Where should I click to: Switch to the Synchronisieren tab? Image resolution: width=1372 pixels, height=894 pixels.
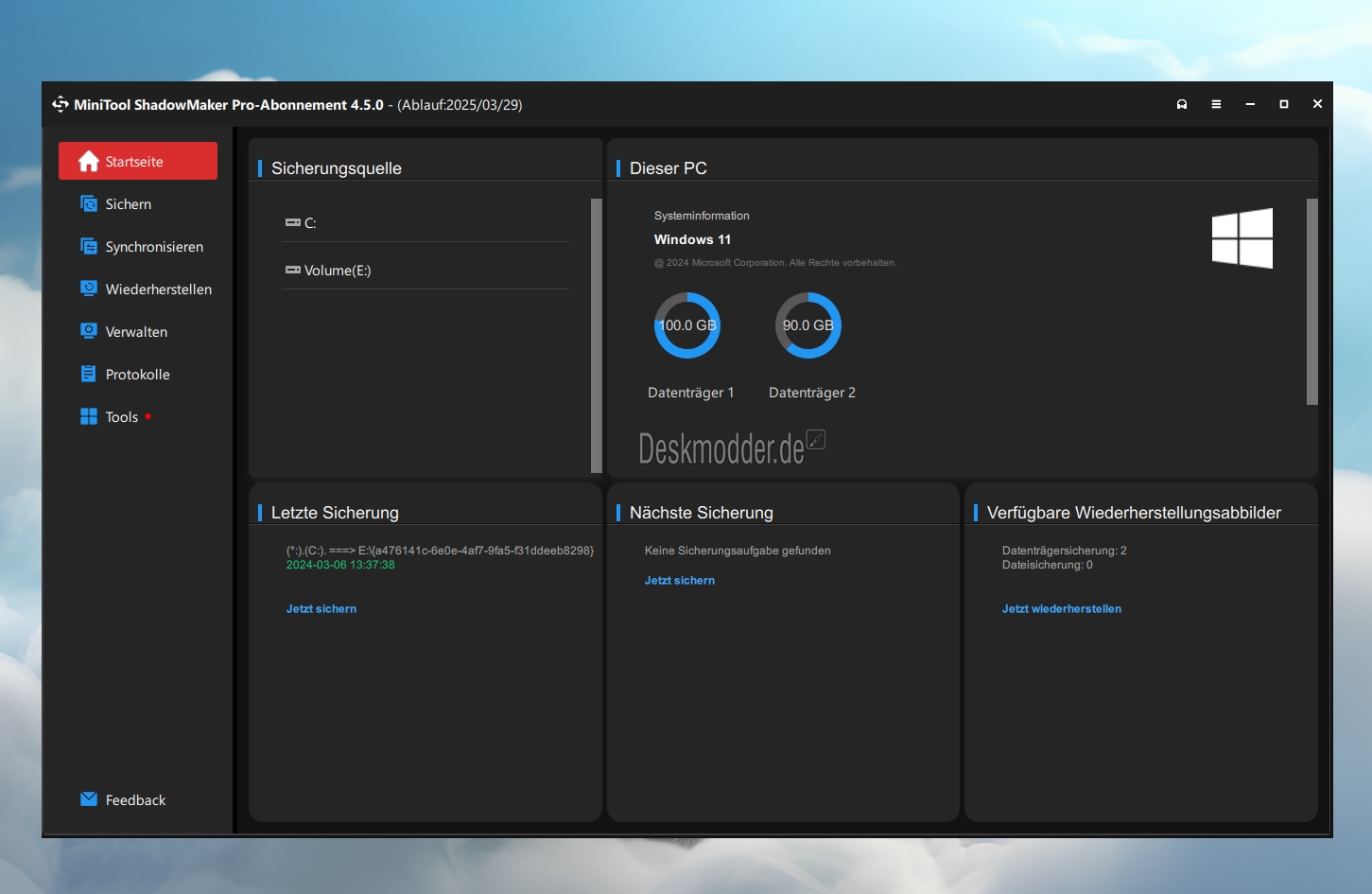(x=138, y=247)
